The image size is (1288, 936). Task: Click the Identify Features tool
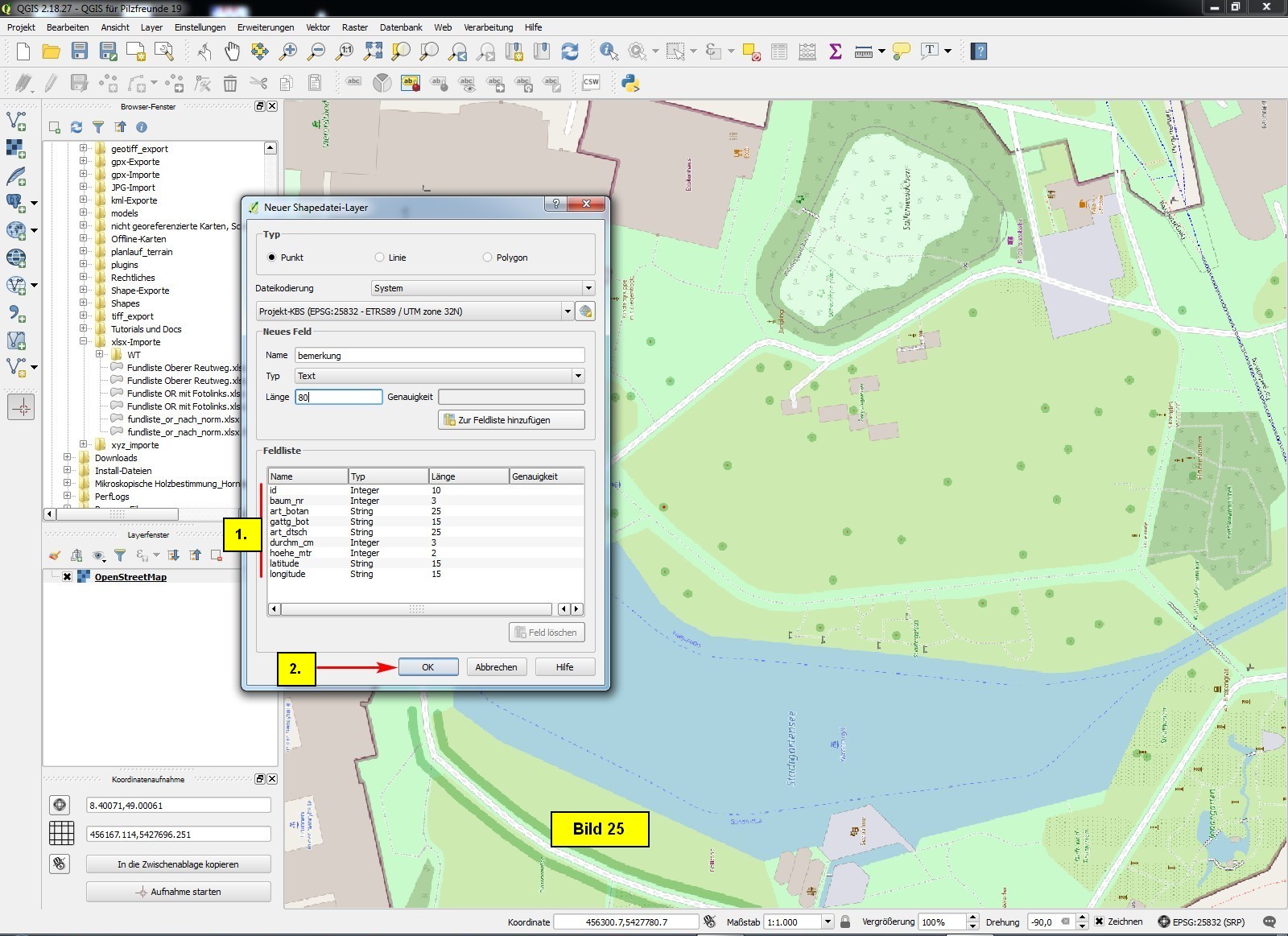coord(609,52)
